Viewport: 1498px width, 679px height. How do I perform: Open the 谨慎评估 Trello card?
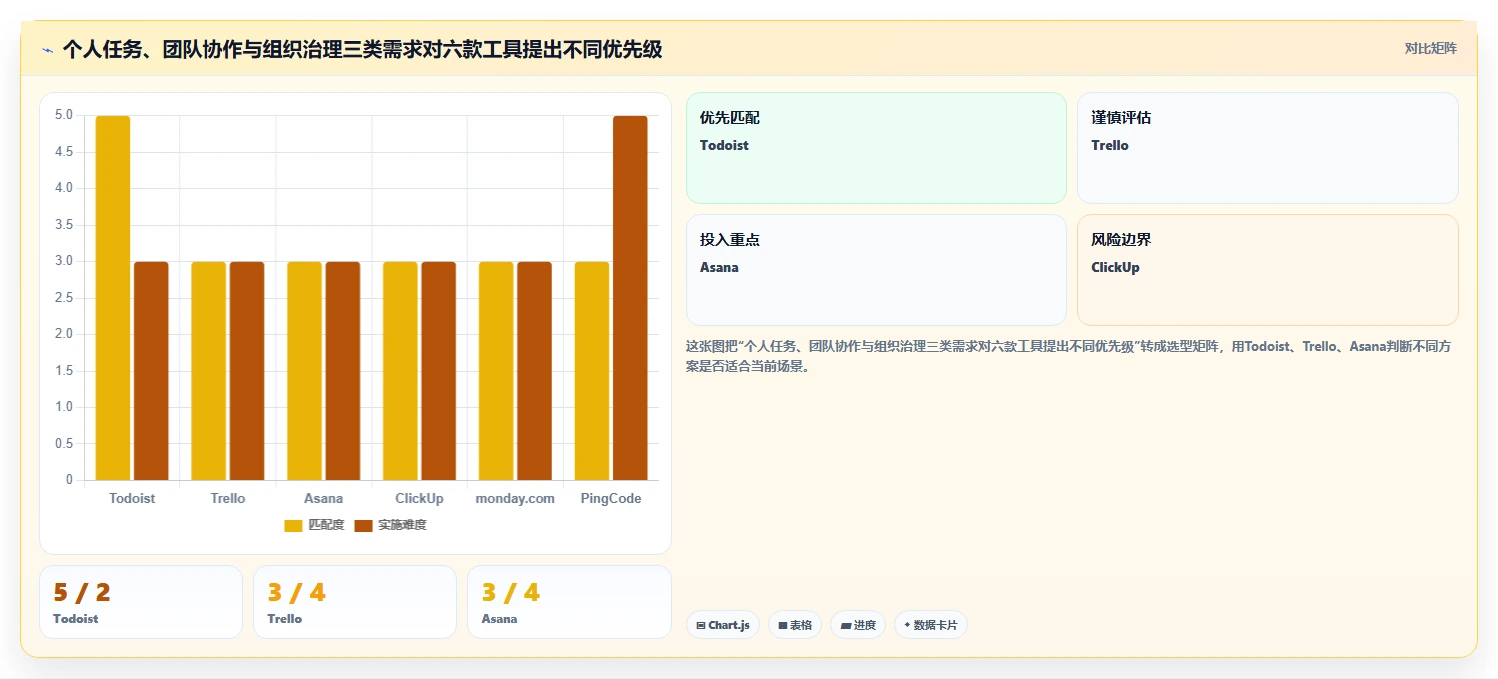pos(1268,148)
